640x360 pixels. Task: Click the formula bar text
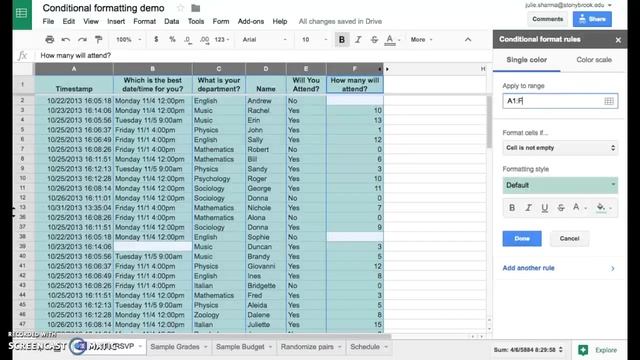tap(76, 56)
